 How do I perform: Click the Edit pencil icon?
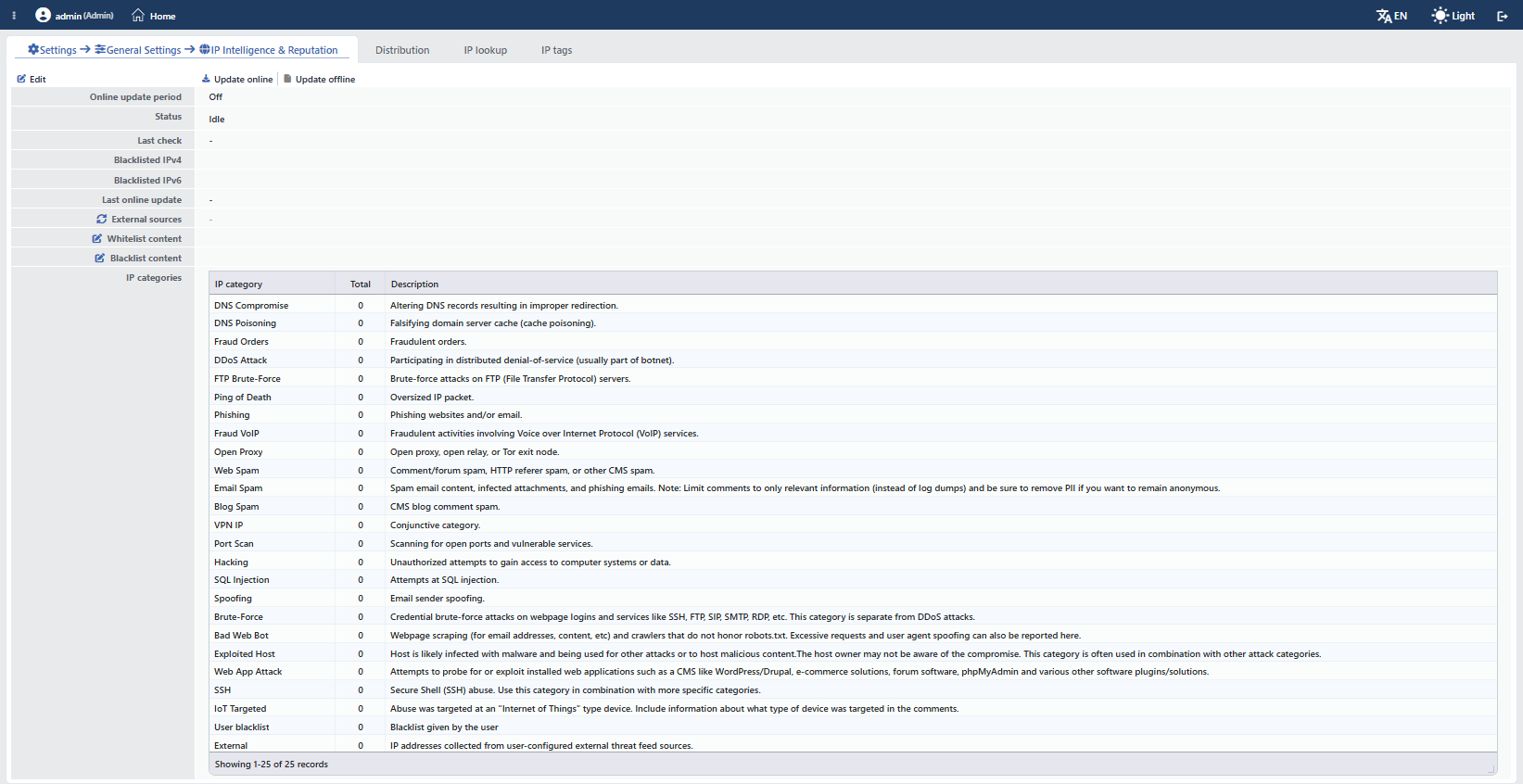(x=21, y=79)
